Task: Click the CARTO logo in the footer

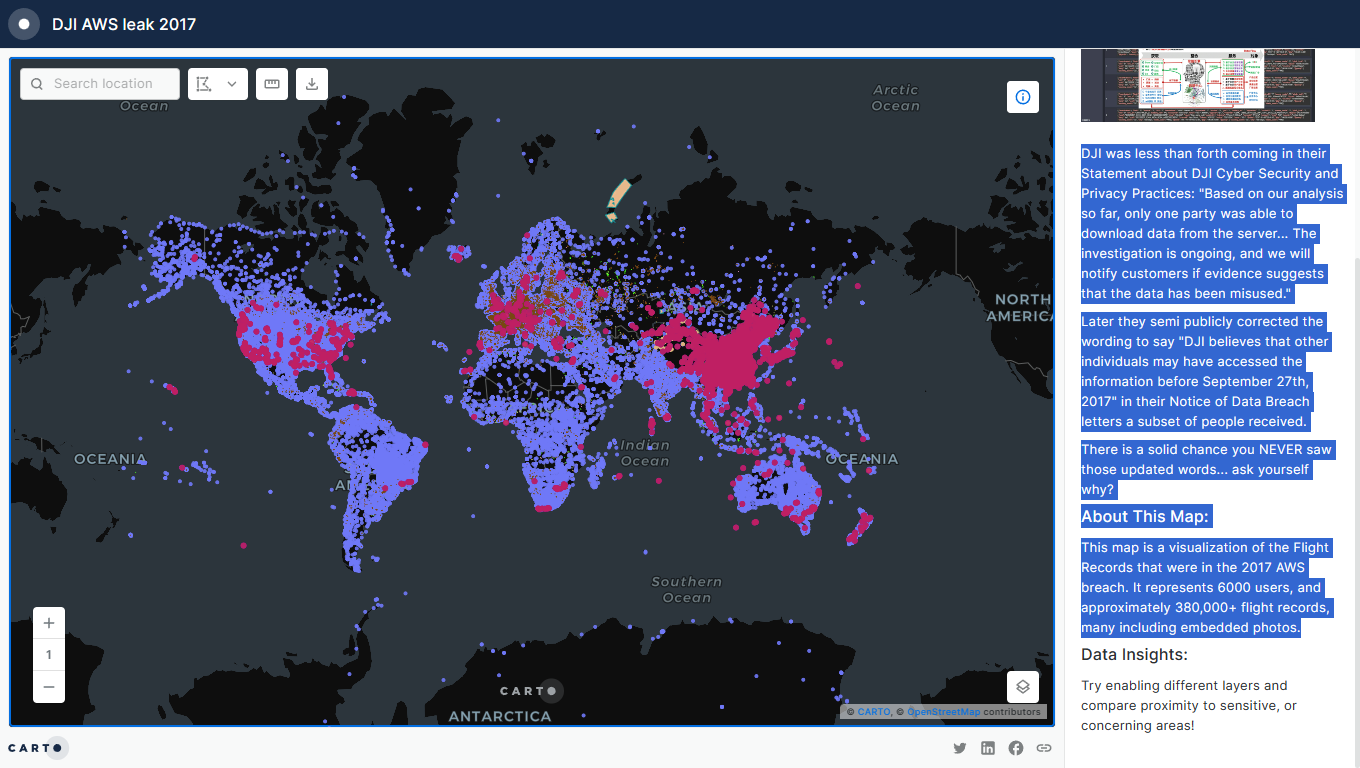Action: tap(37, 747)
